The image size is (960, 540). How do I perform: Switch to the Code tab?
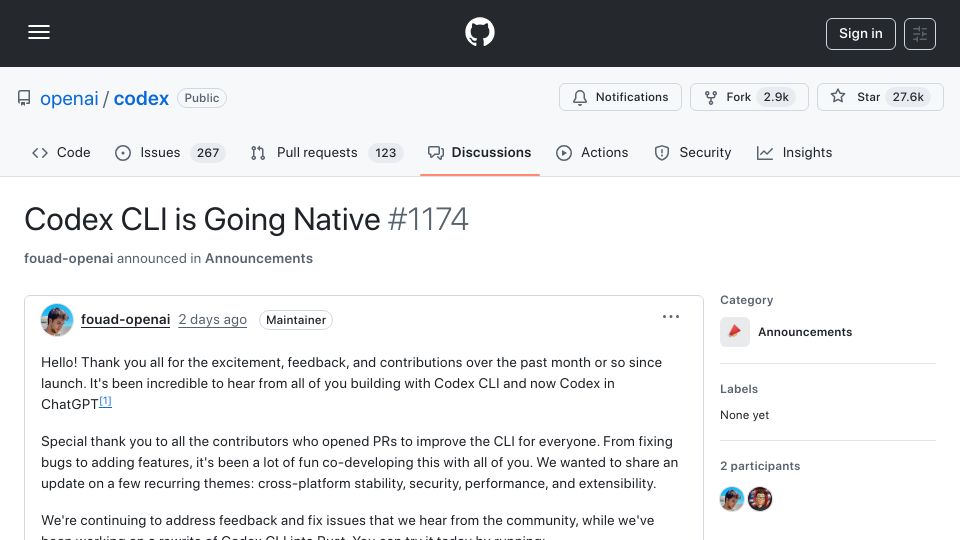[61, 152]
